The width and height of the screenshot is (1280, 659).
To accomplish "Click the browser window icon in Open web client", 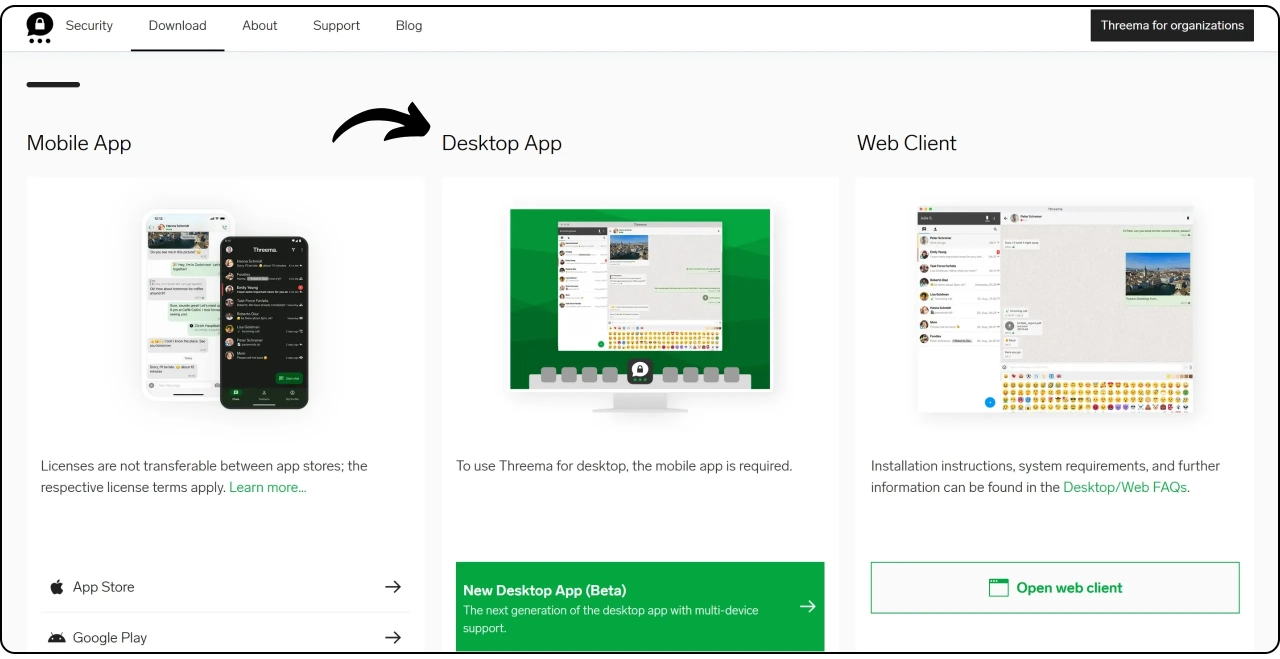I will point(998,588).
